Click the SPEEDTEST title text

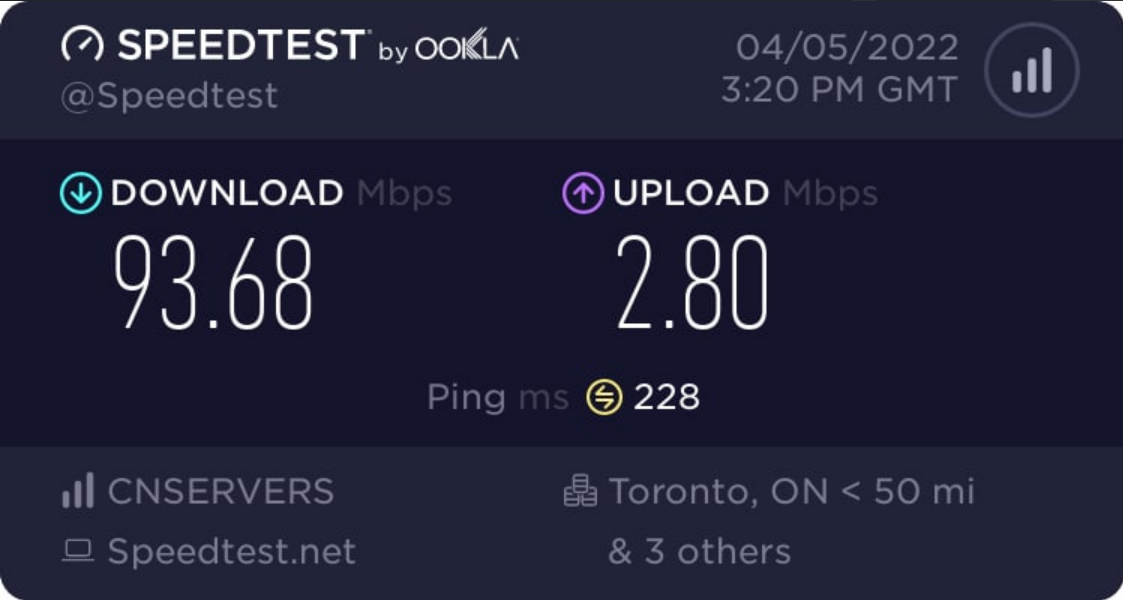(x=242, y=45)
